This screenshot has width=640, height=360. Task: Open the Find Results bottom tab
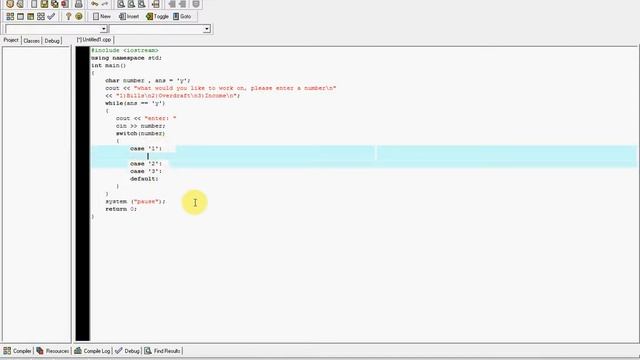pos(162,351)
